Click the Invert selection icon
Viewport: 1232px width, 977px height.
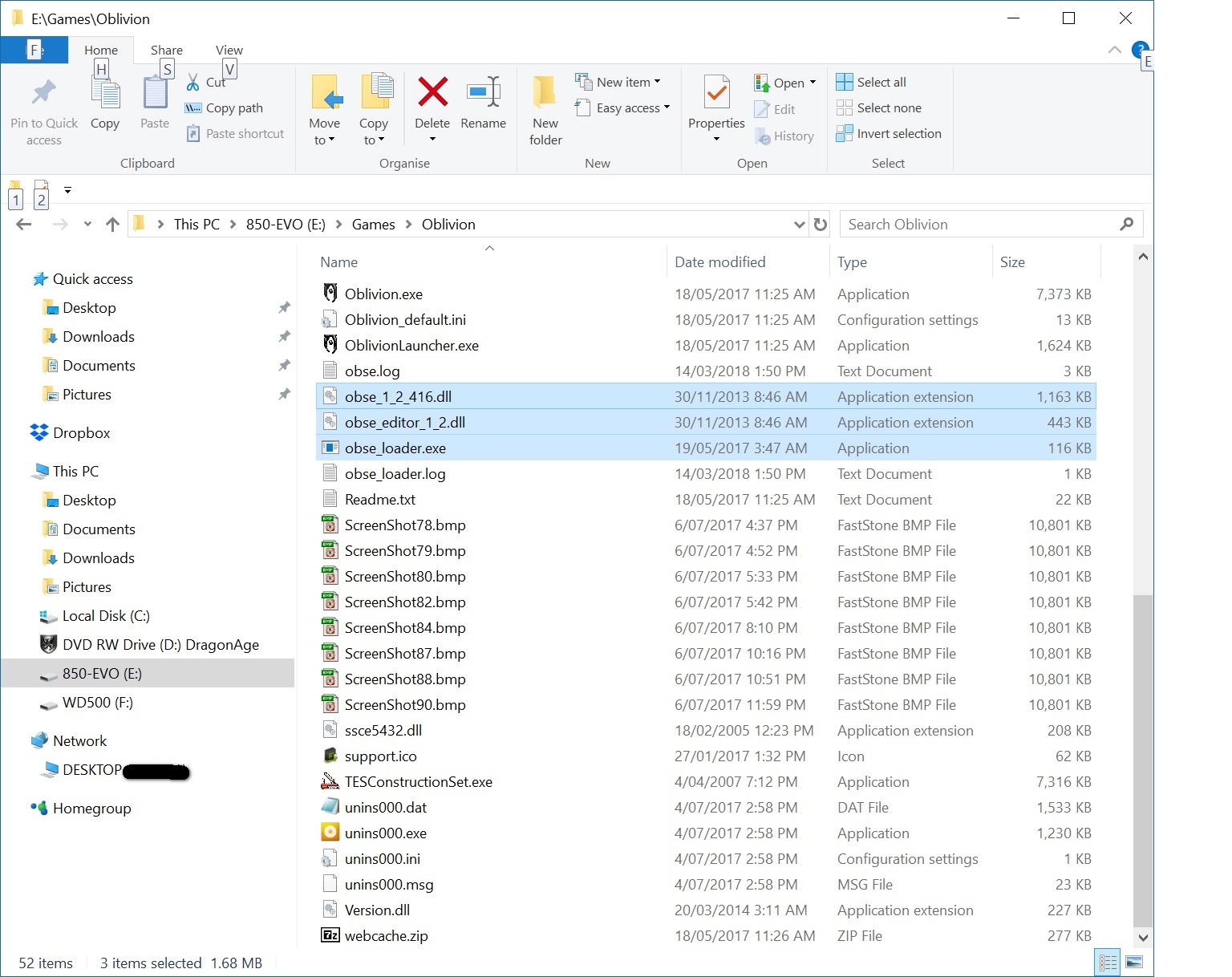pyautogui.click(x=845, y=133)
